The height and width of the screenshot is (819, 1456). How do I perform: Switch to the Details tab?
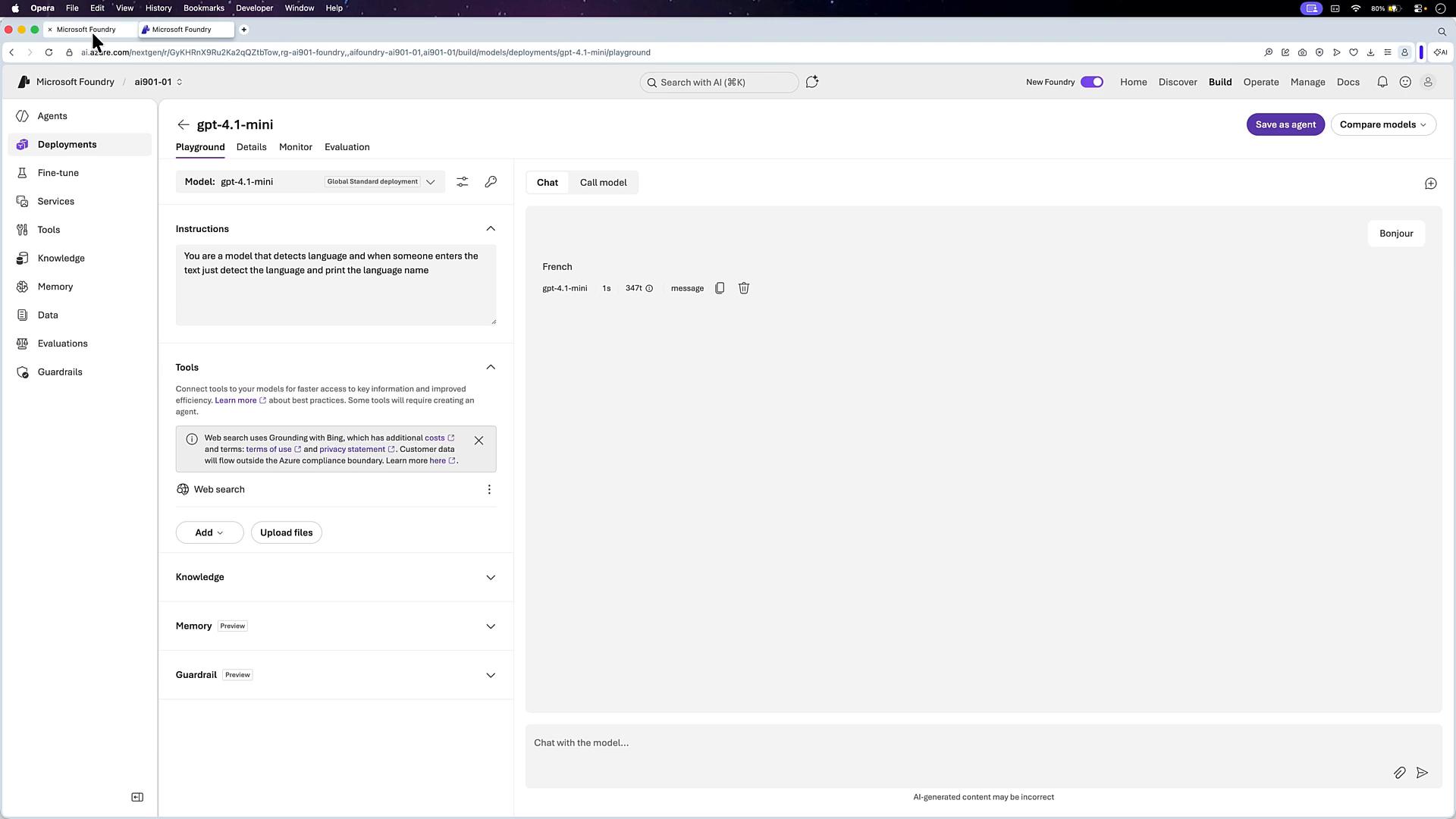pos(251,147)
